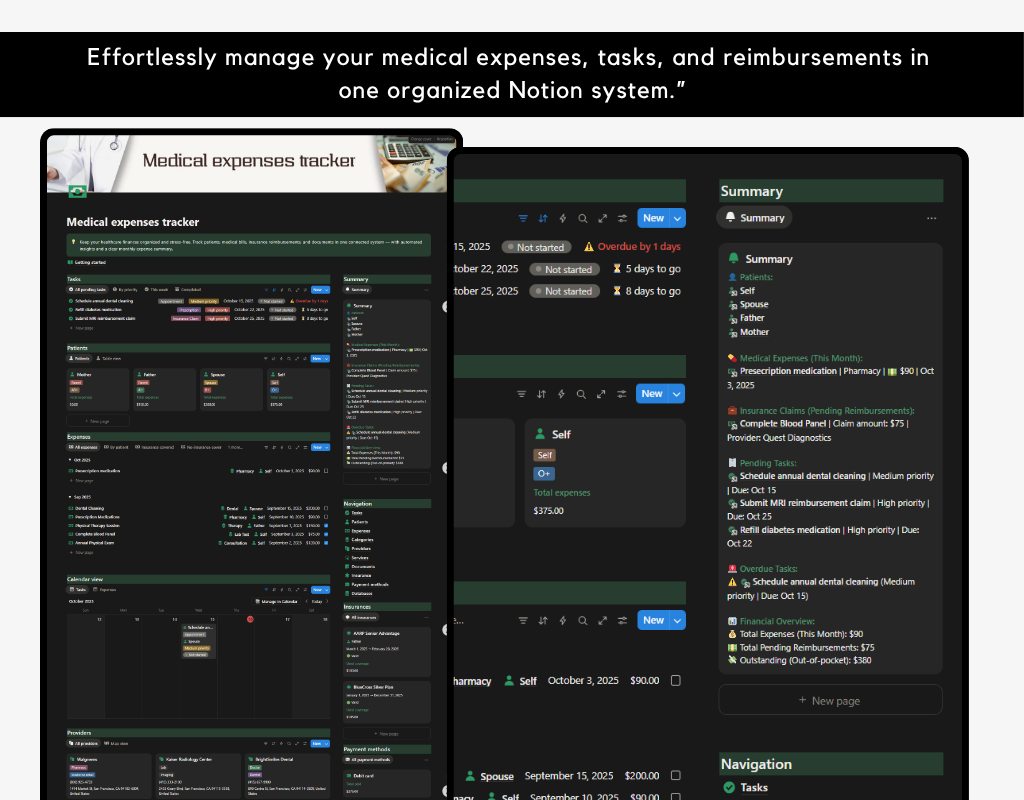Image resolution: width=1024 pixels, height=800 pixels.
Task: Click the New button in the enlarged Tasks toolbar
Action: click(654, 218)
